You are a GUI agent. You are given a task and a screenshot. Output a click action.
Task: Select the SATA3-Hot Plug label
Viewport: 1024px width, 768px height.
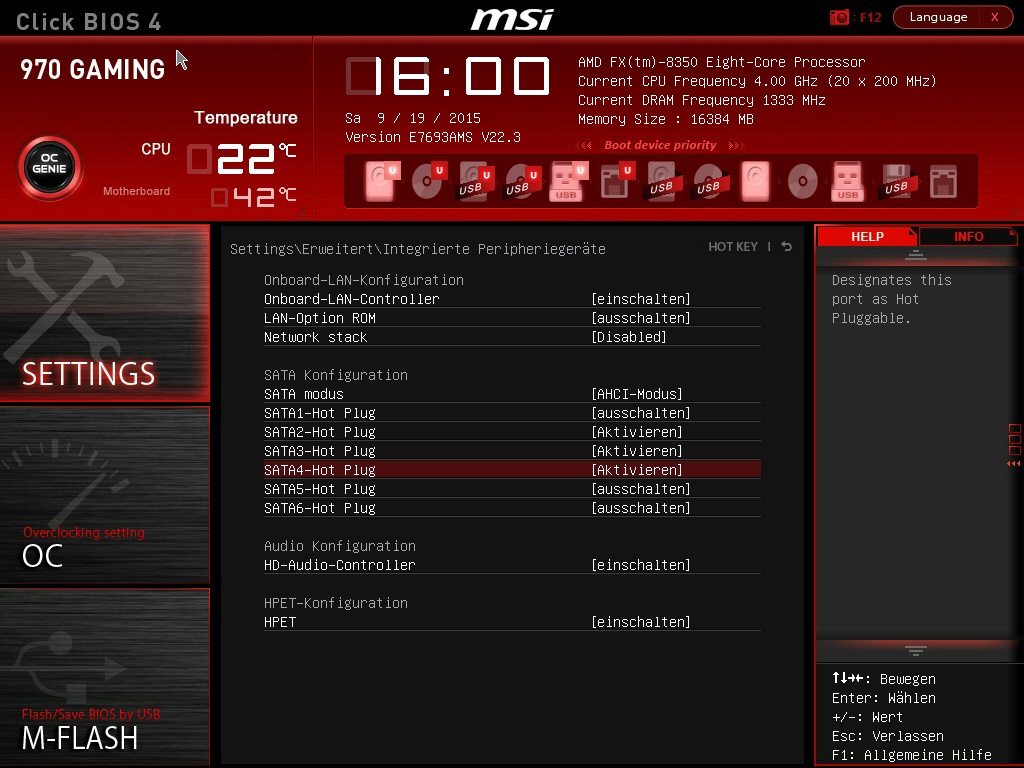coord(319,451)
